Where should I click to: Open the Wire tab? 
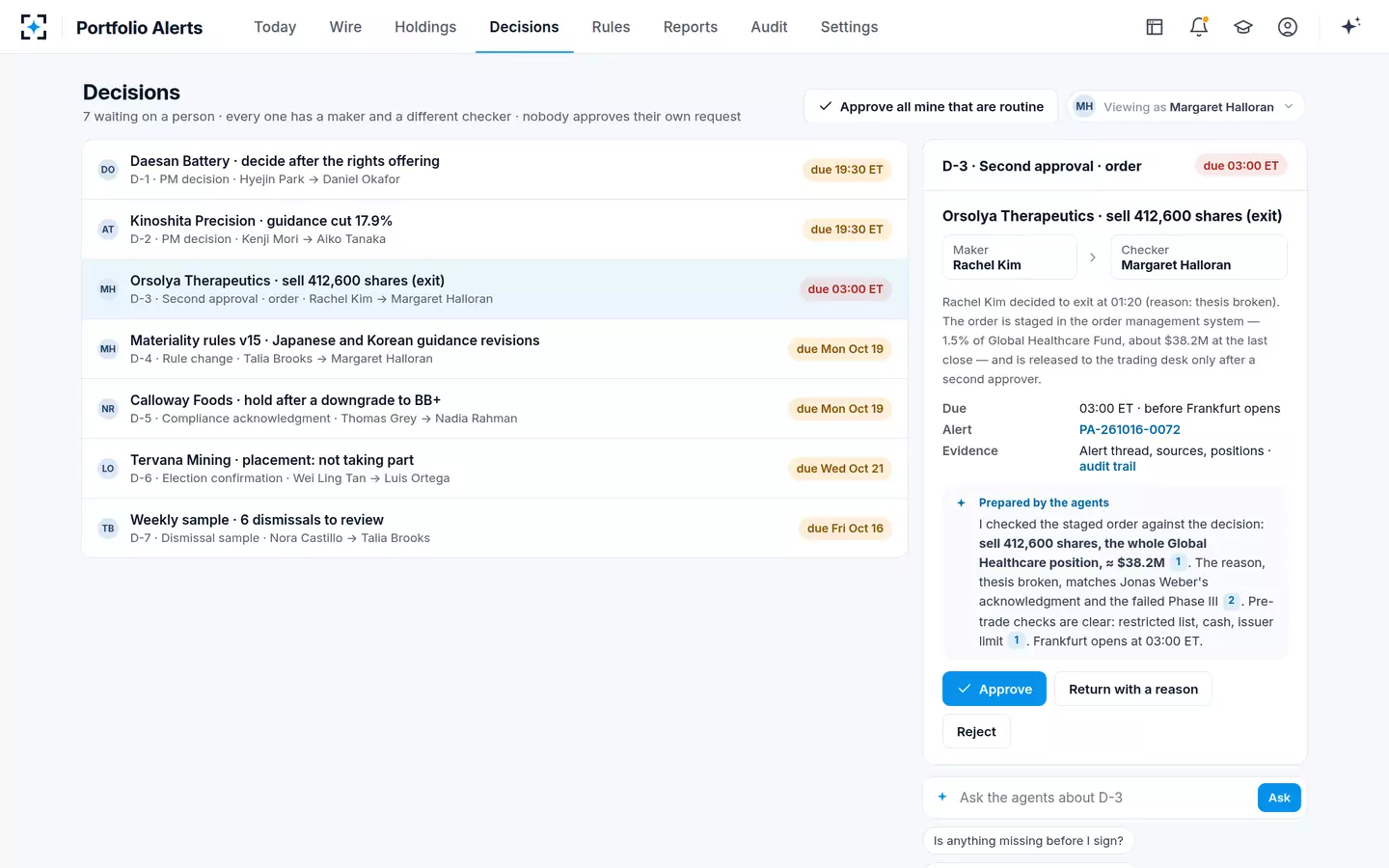345,27
